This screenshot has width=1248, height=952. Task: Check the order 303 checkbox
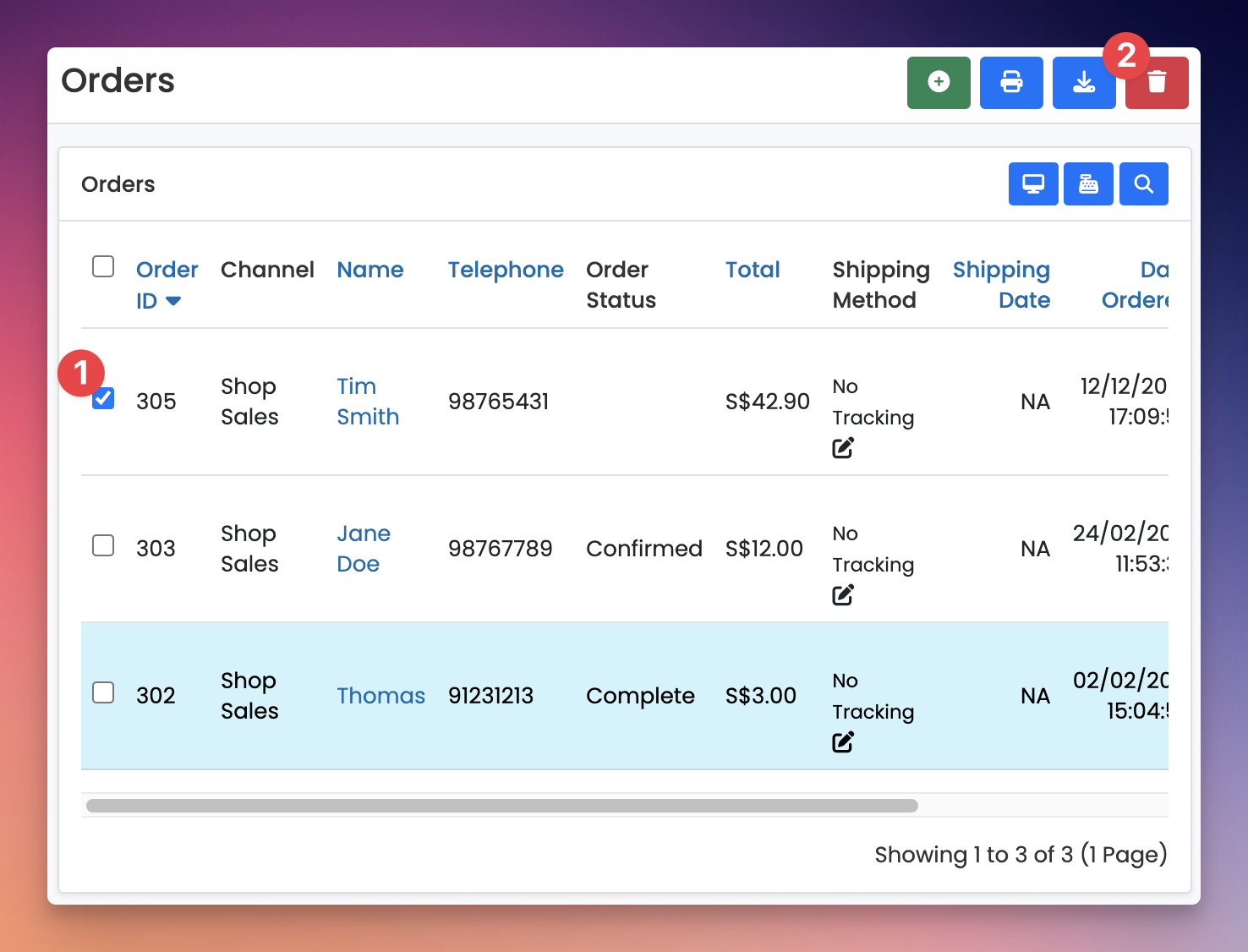[103, 545]
